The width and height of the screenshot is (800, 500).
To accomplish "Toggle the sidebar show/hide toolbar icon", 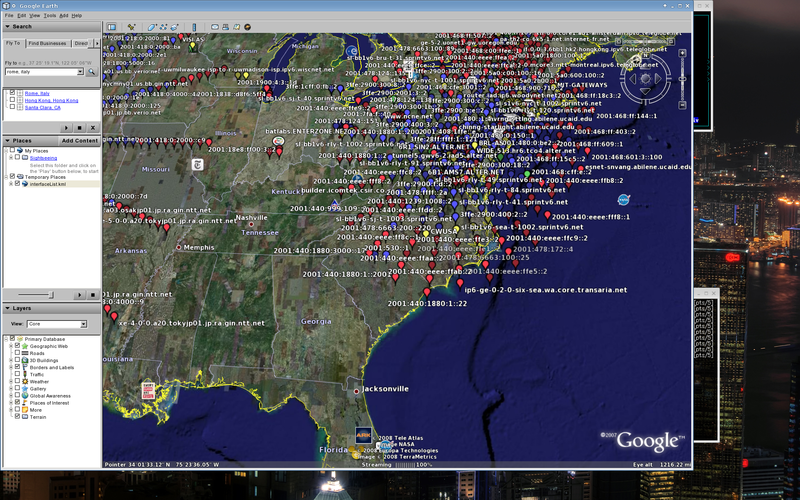I will point(111,27).
